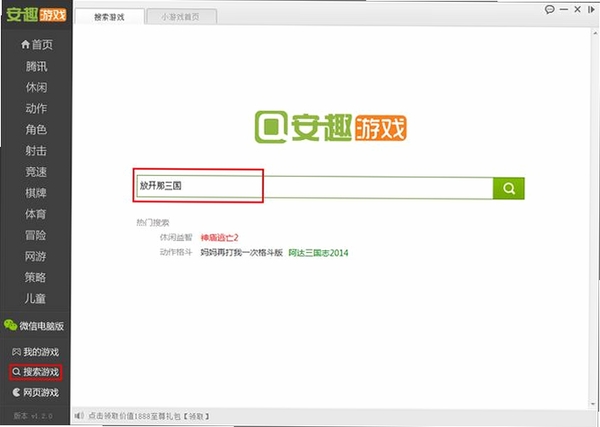This screenshot has height=427, width=600.
Task: Open the 体育 category
Action: [36, 214]
